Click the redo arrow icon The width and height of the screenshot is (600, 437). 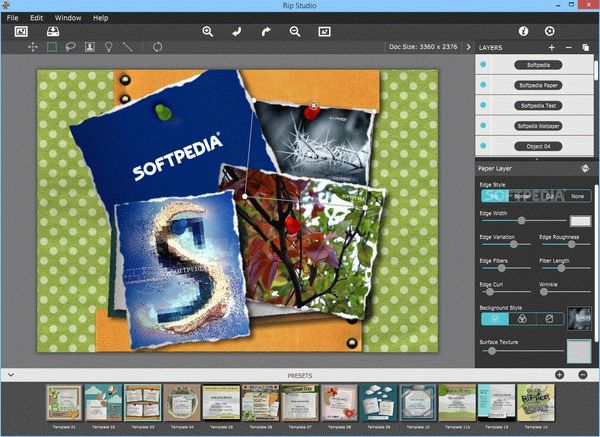[266, 32]
